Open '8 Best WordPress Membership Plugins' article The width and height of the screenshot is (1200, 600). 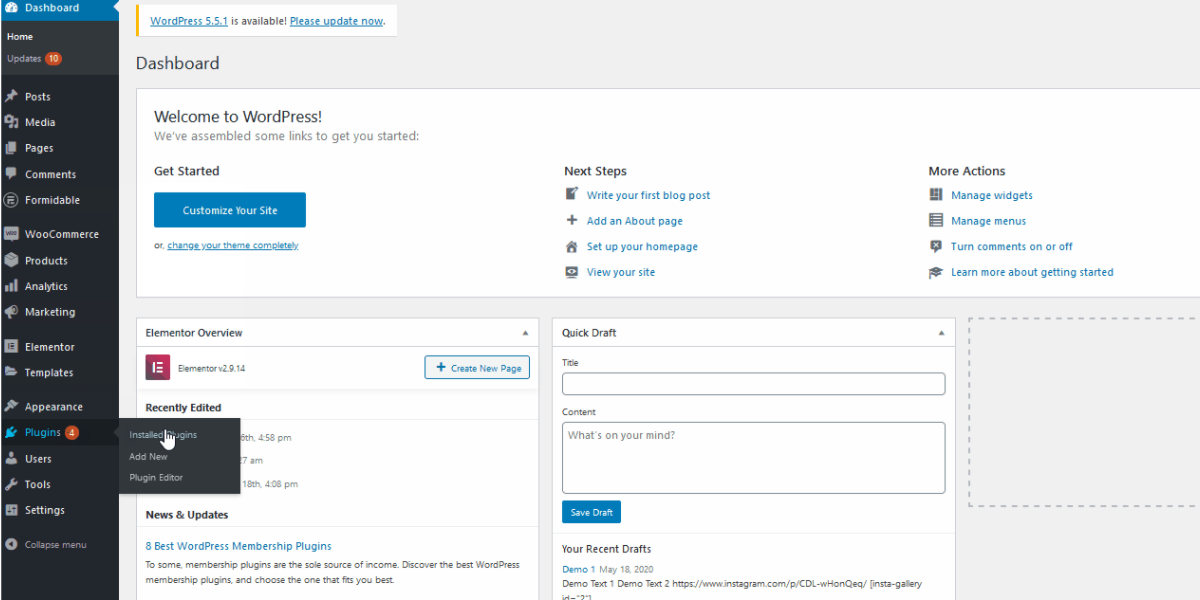pyautogui.click(x=239, y=546)
